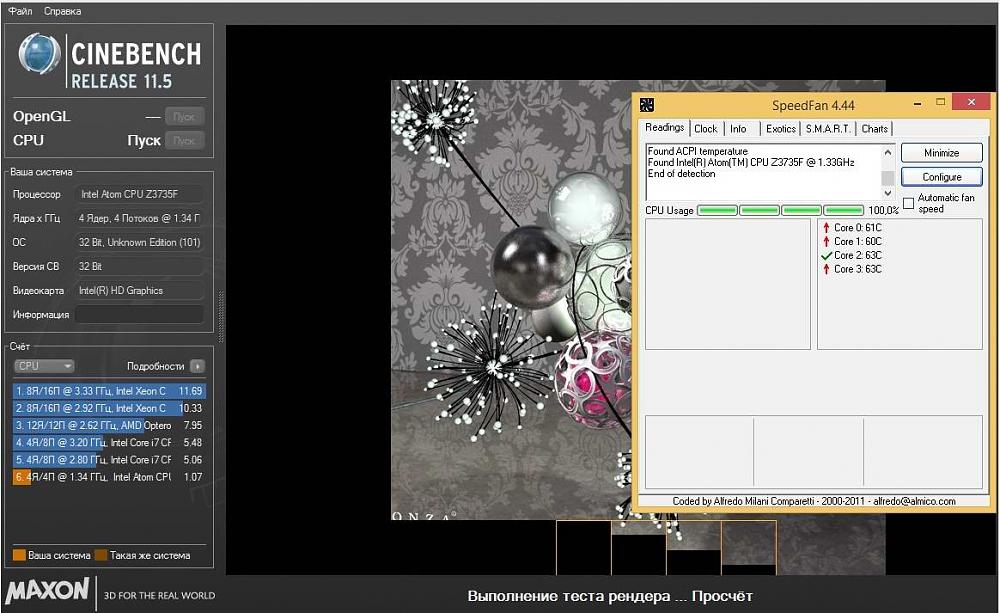Switch to the Clock tab
This screenshot has width=1000, height=613.
coord(706,129)
